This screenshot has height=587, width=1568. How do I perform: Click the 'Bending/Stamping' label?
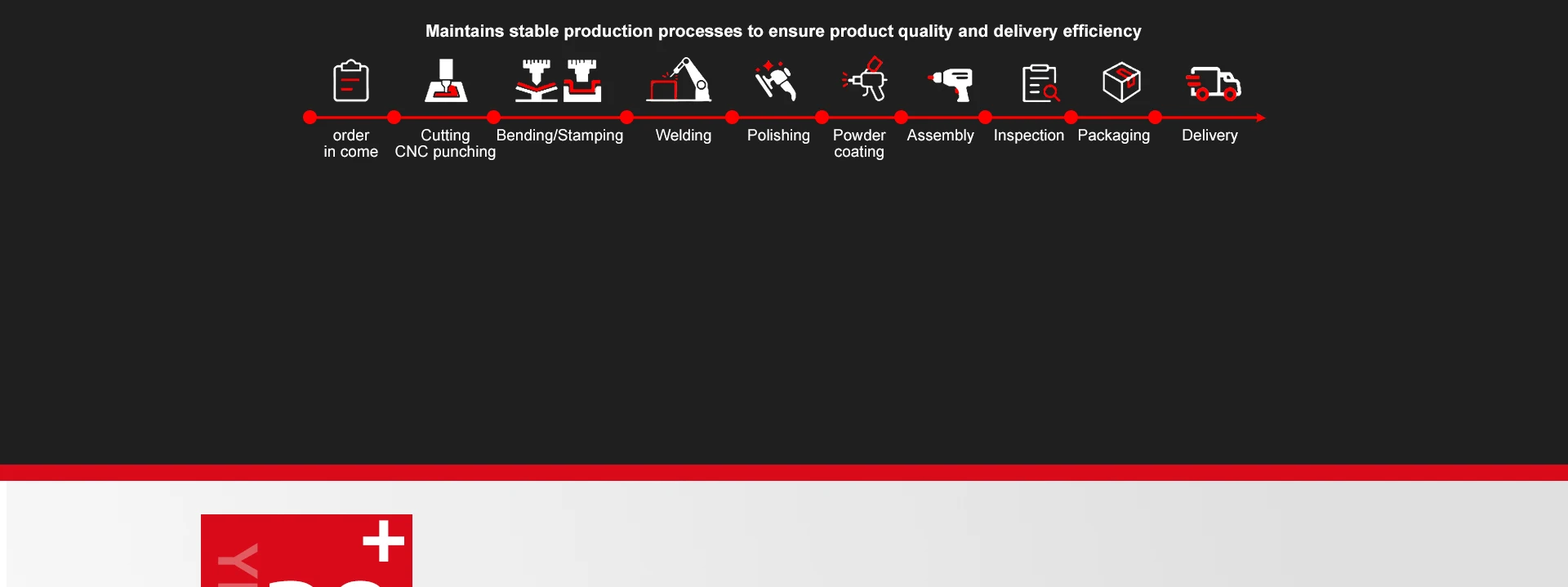(x=559, y=136)
